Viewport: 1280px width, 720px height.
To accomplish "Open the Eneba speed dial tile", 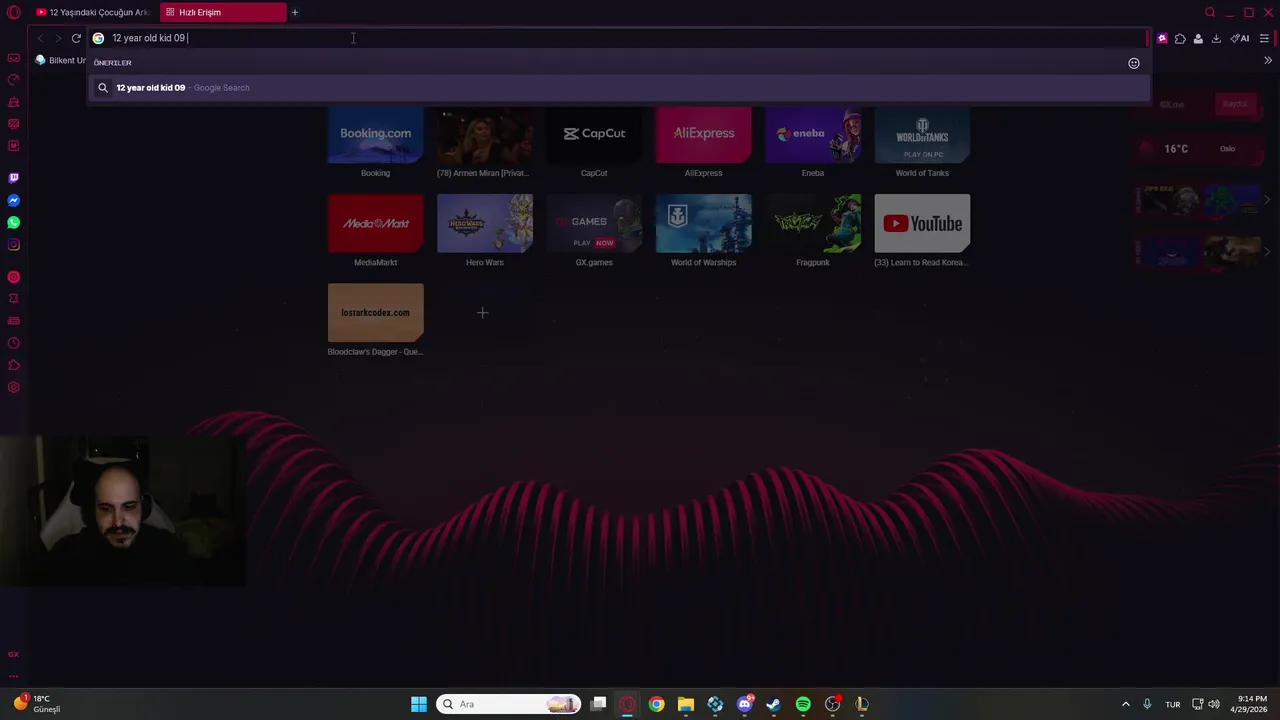I will (813, 136).
